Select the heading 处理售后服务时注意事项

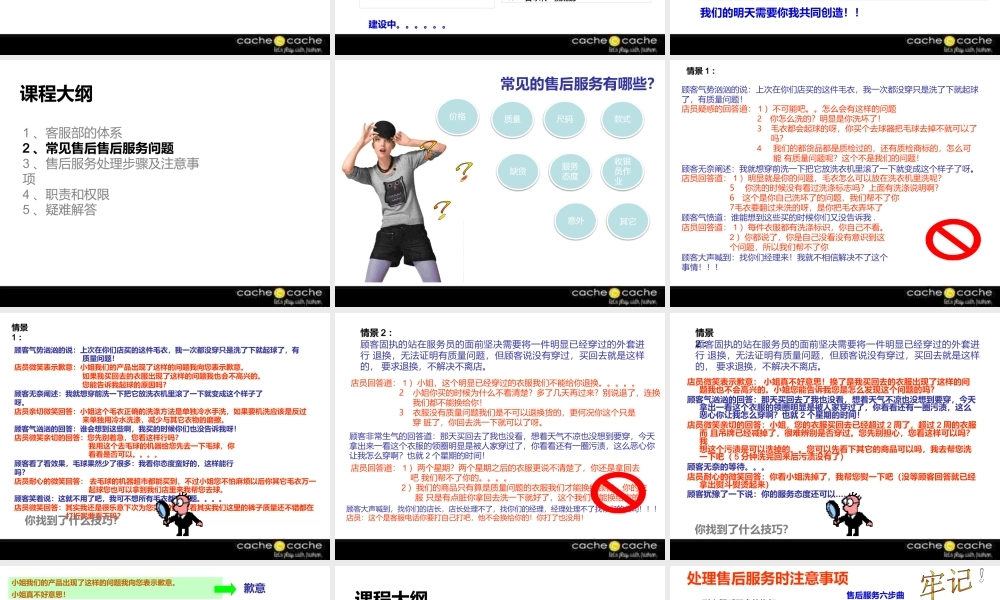767,578
